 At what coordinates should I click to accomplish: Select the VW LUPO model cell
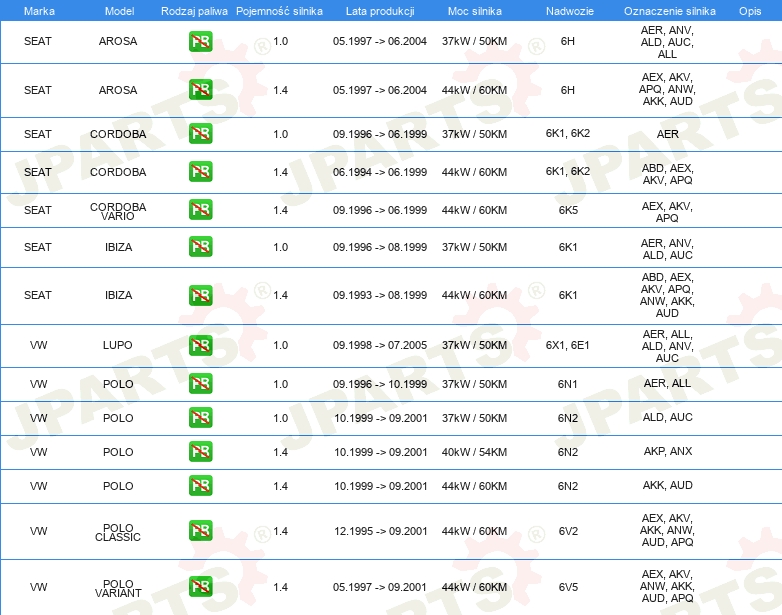[118, 345]
